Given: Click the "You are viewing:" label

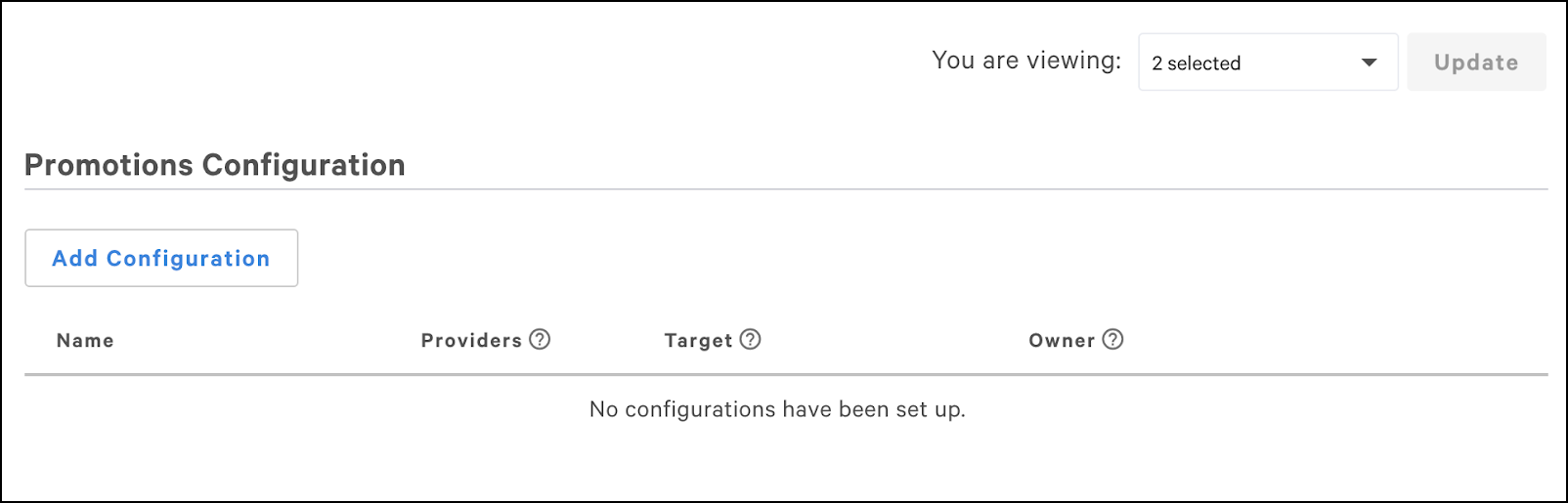Looking at the screenshot, I should click(1026, 61).
